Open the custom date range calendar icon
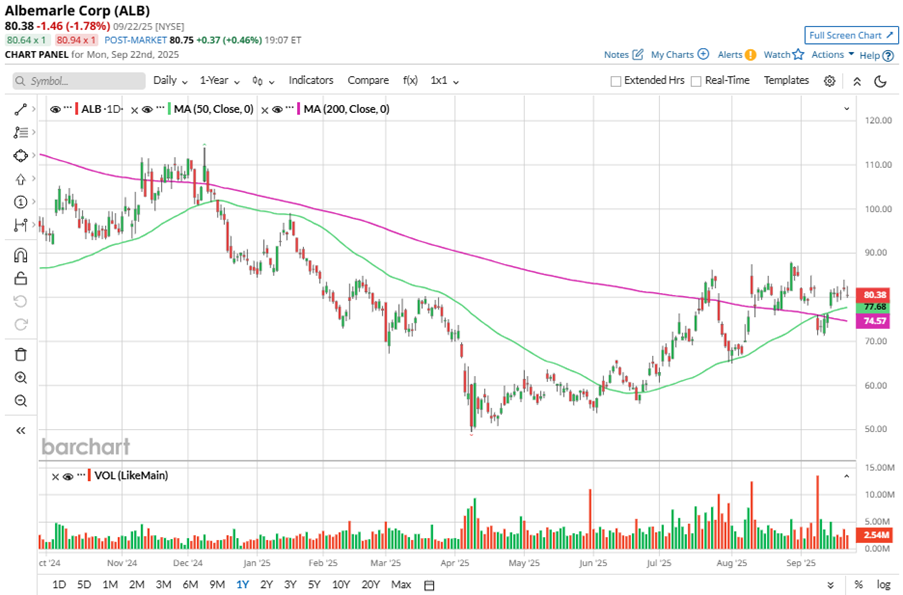The width and height of the screenshot is (903, 595). click(429, 585)
